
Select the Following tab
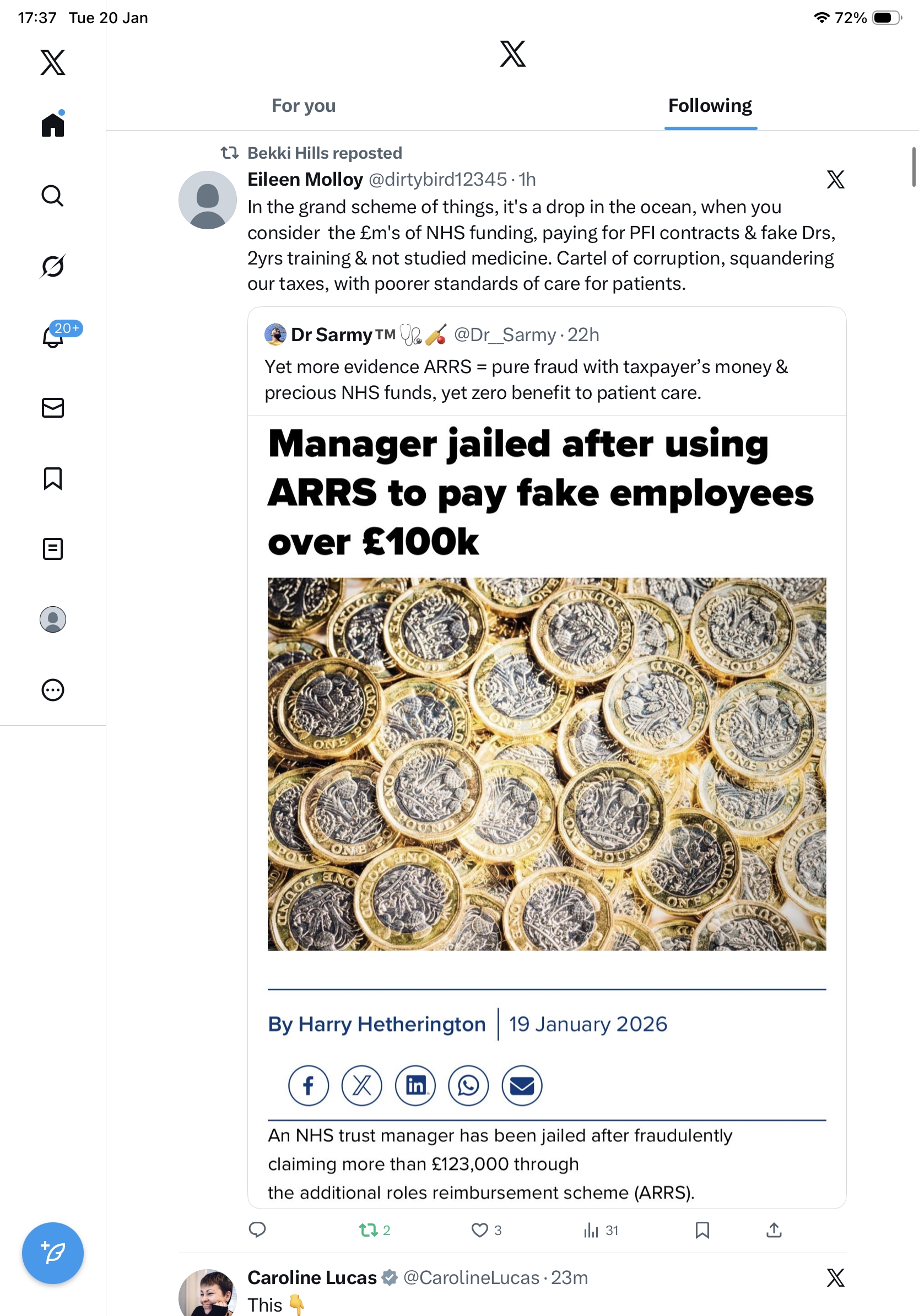pyautogui.click(x=710, y=106)
